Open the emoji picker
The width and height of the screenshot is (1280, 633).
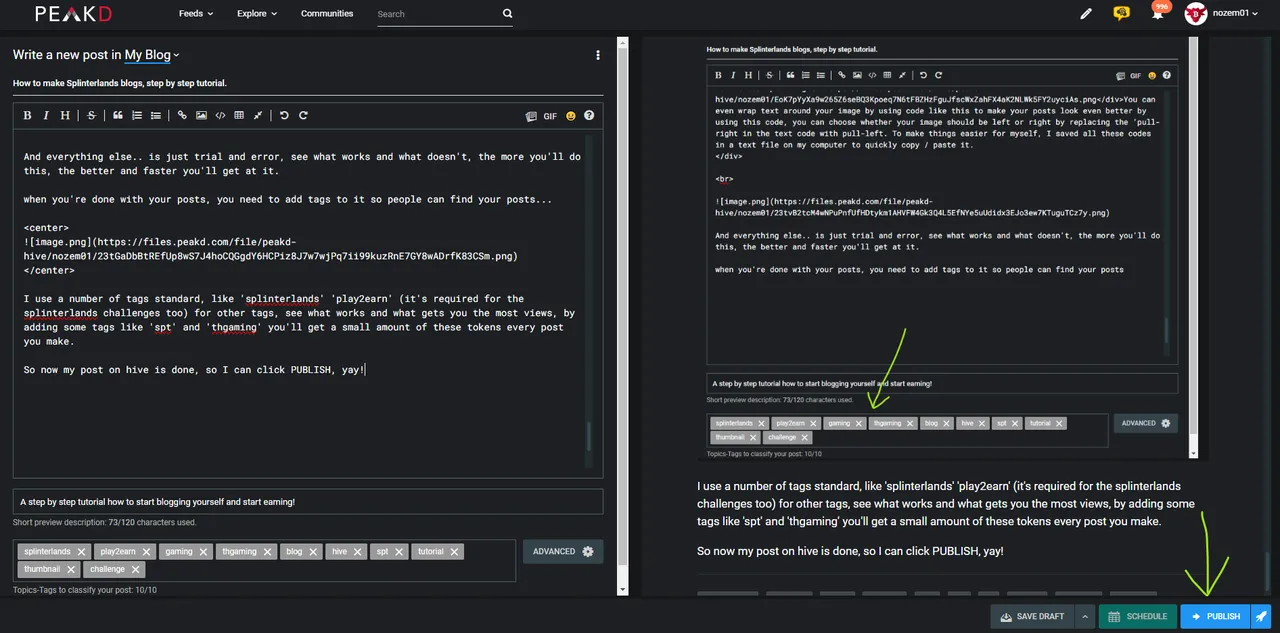(x=570, y=116)
